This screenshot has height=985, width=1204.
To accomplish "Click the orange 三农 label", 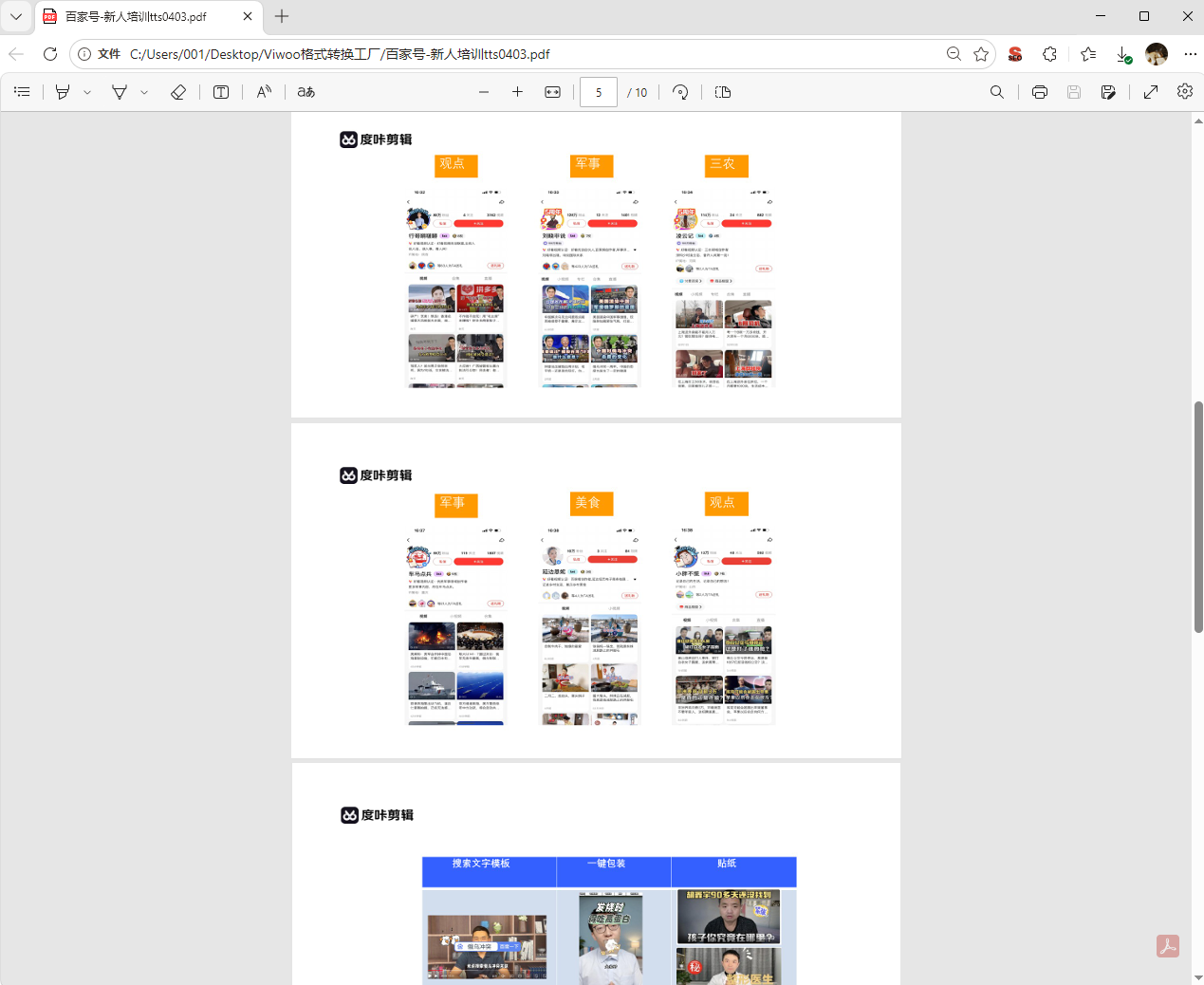I will click(727, 165).
